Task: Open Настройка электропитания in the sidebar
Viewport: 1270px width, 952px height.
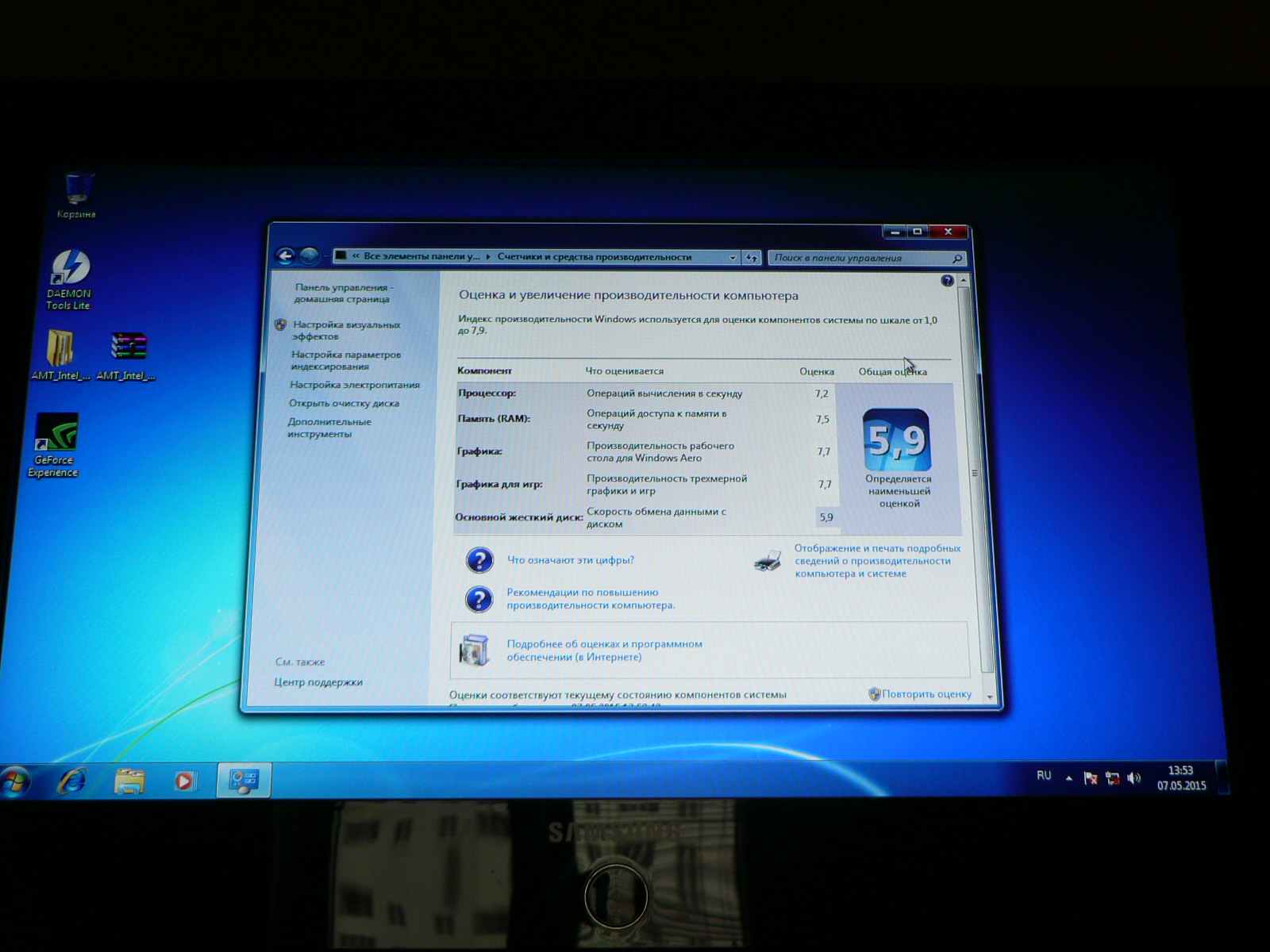Action: [354, 385]
